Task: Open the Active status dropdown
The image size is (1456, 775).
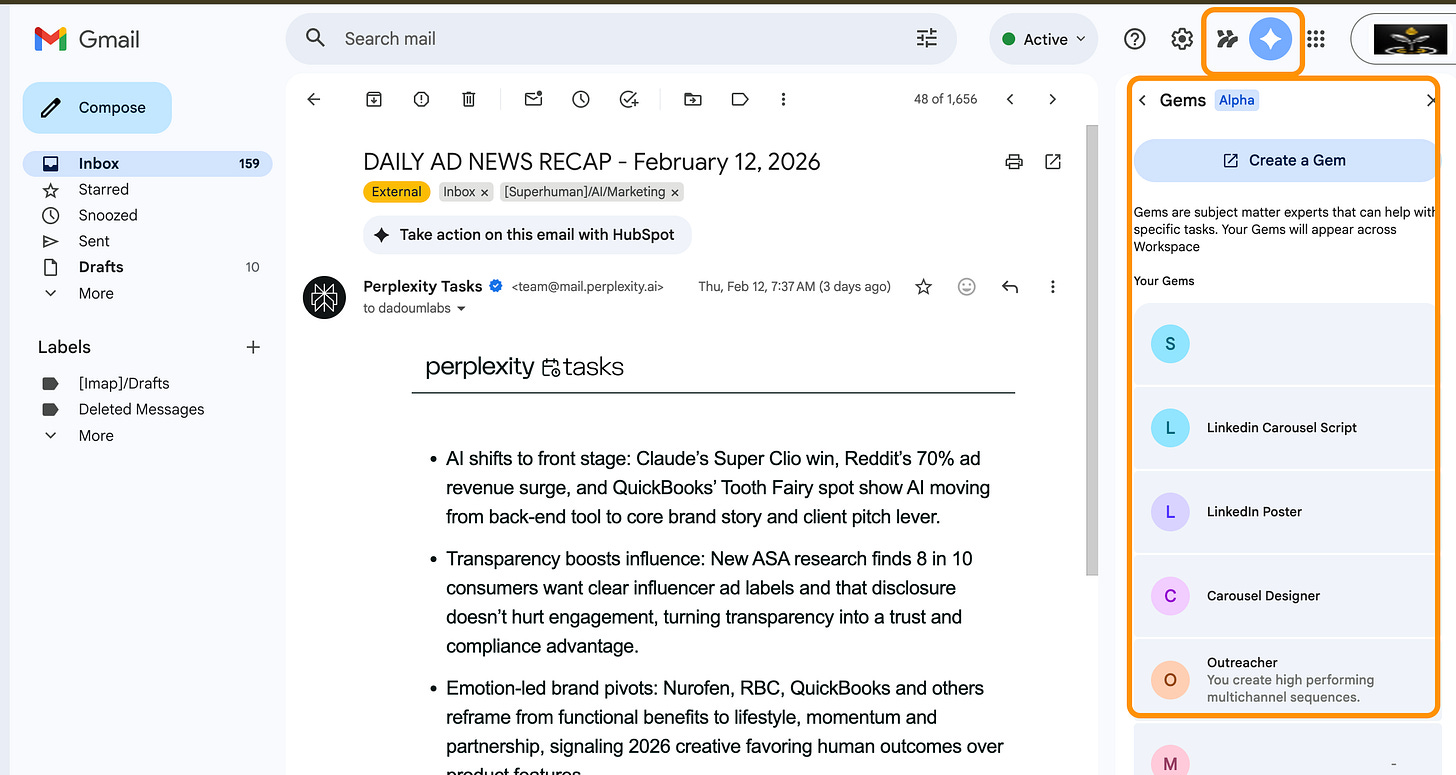Action: (1044, 39)
